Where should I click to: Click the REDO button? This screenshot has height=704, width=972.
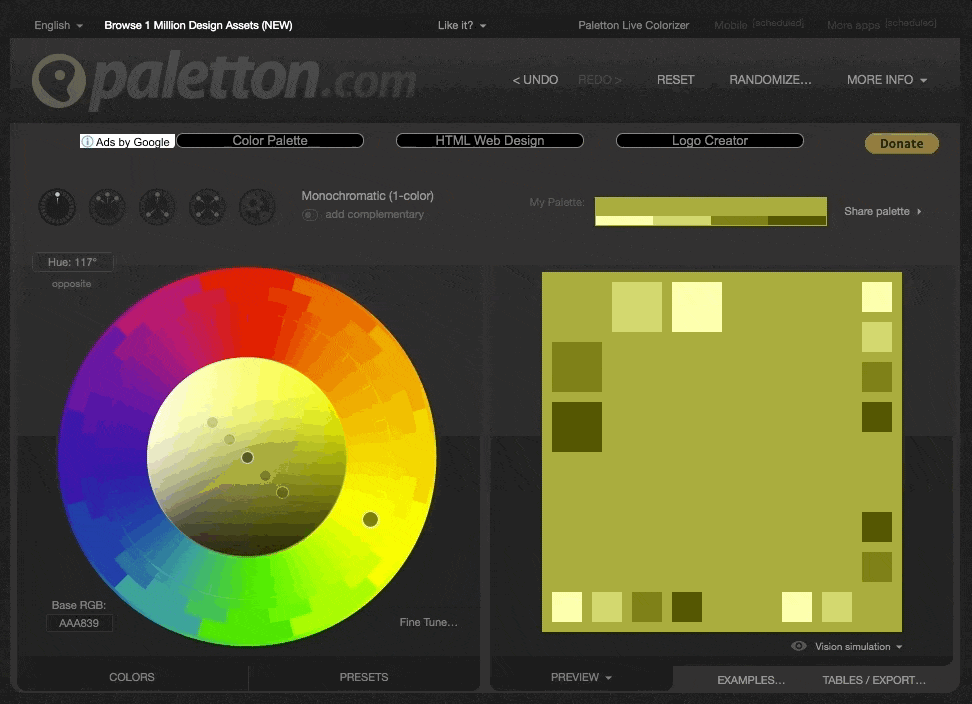point(599,80)
